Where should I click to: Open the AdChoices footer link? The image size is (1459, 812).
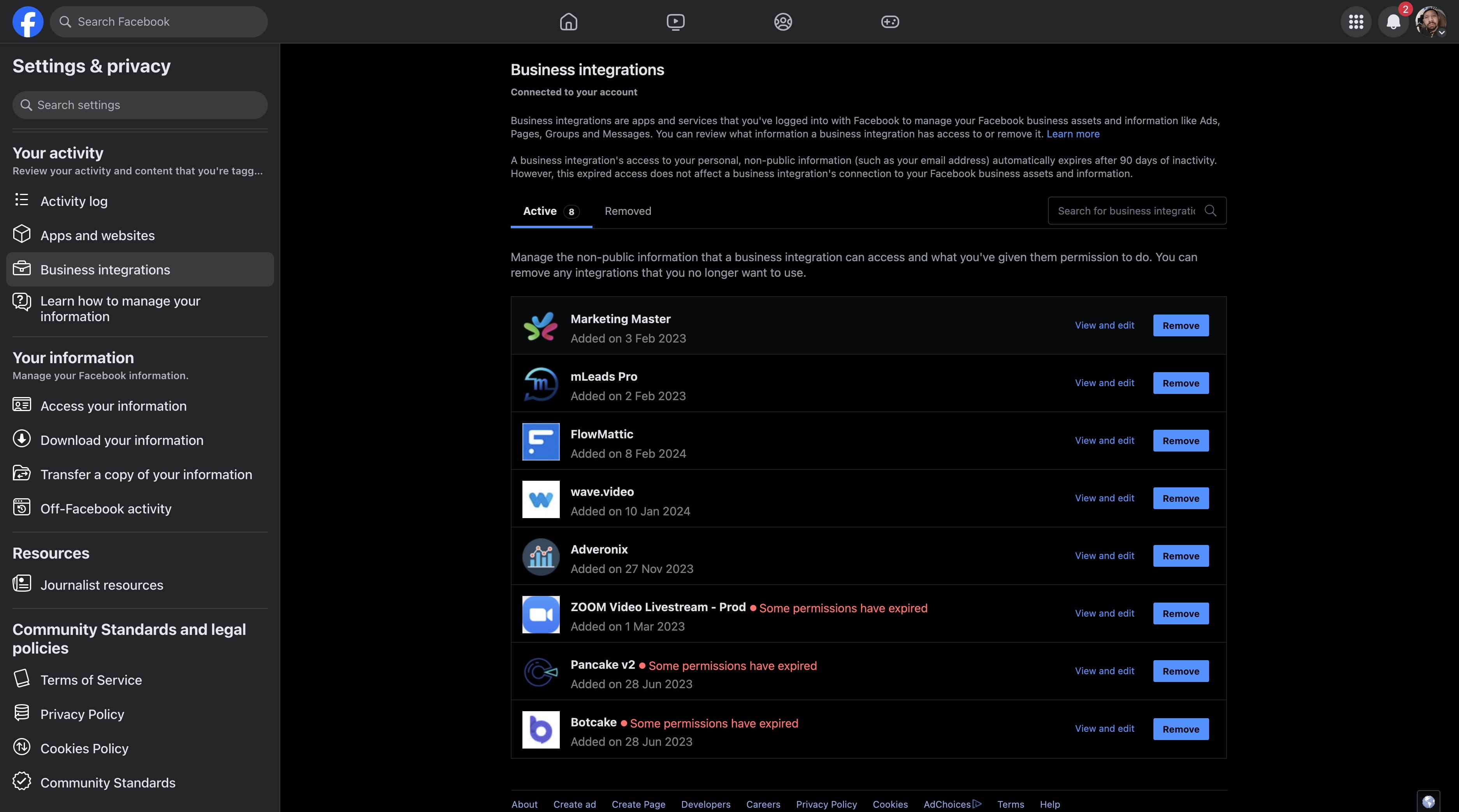(953, 804)
